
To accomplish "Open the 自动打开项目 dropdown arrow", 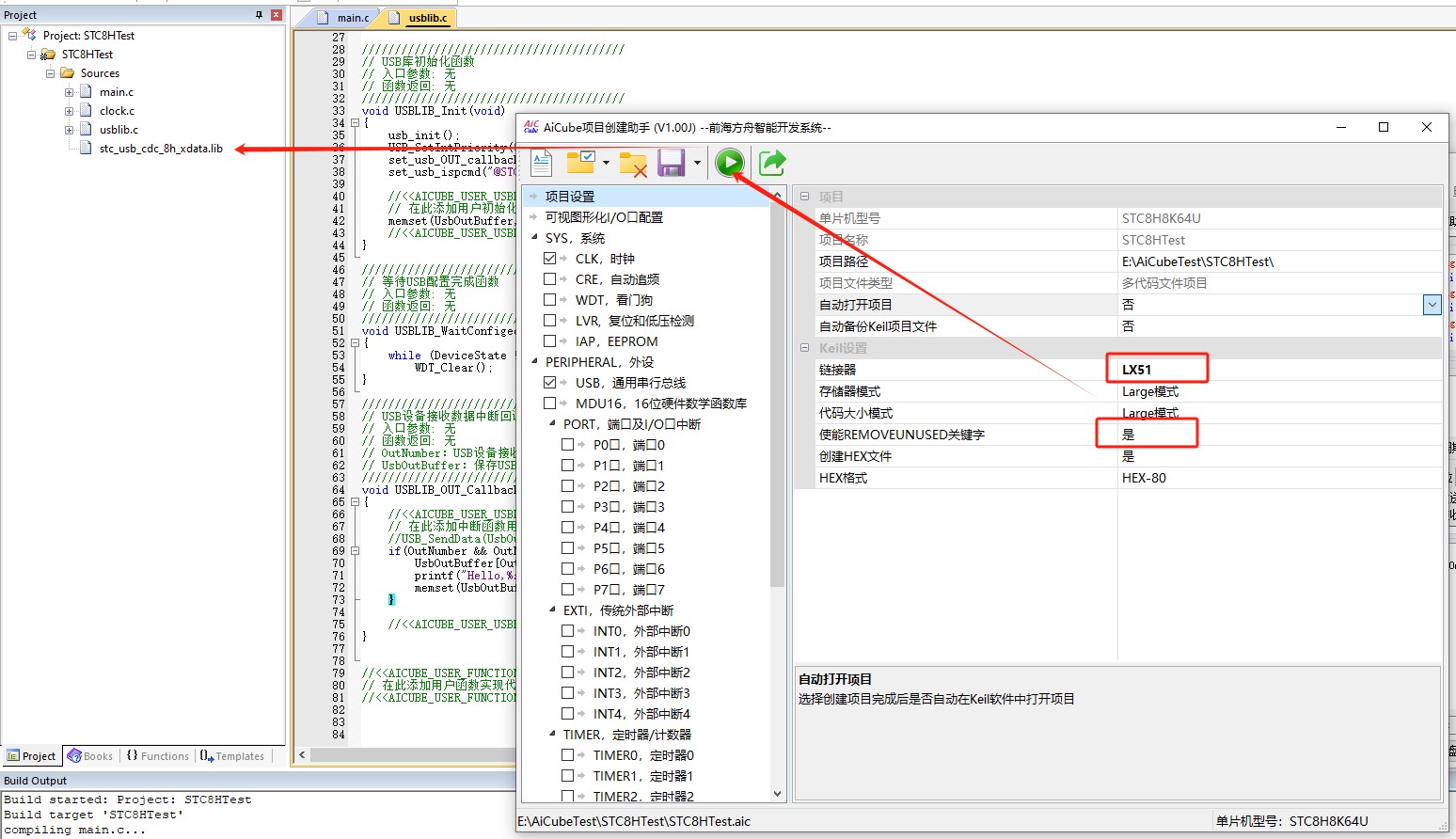I will pos(1432,305).
